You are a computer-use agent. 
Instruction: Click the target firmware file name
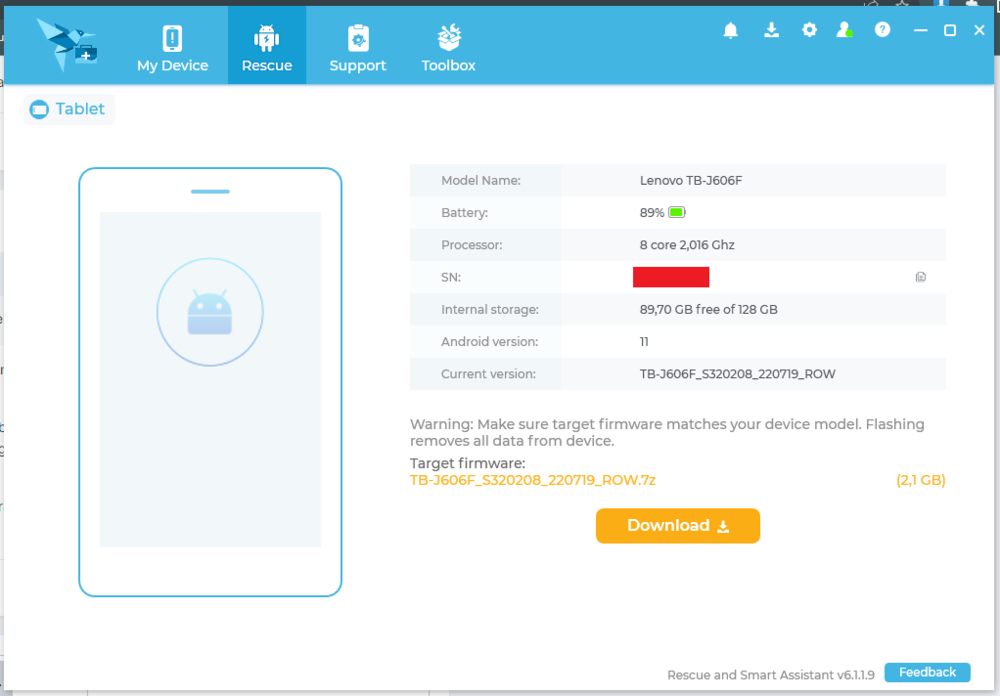click(533, 480)
